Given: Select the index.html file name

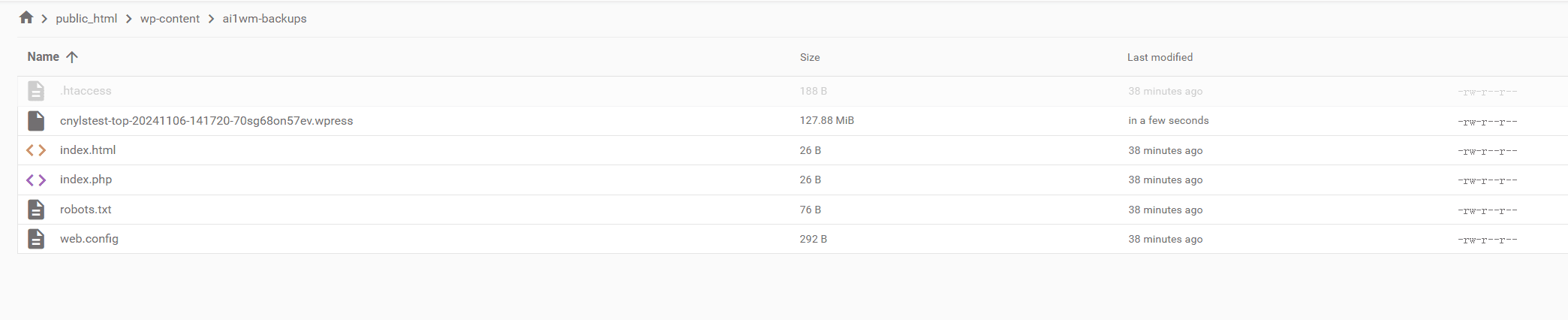Looking at the screenshot, I should point(88,150).
